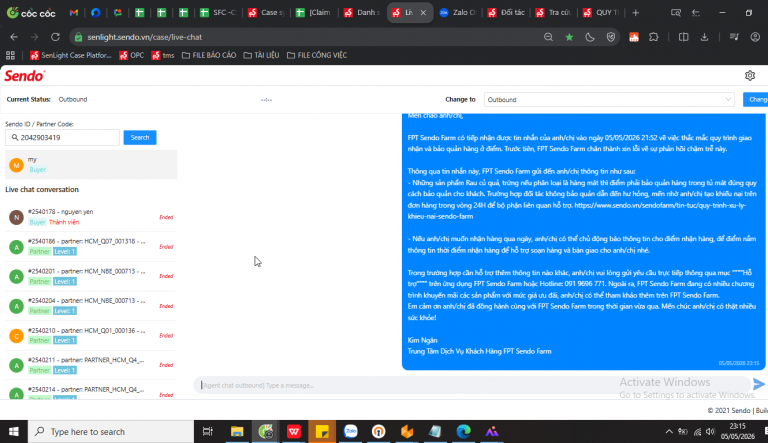
Task: Click the Sendo logo
Action: [x=24, y=76]
